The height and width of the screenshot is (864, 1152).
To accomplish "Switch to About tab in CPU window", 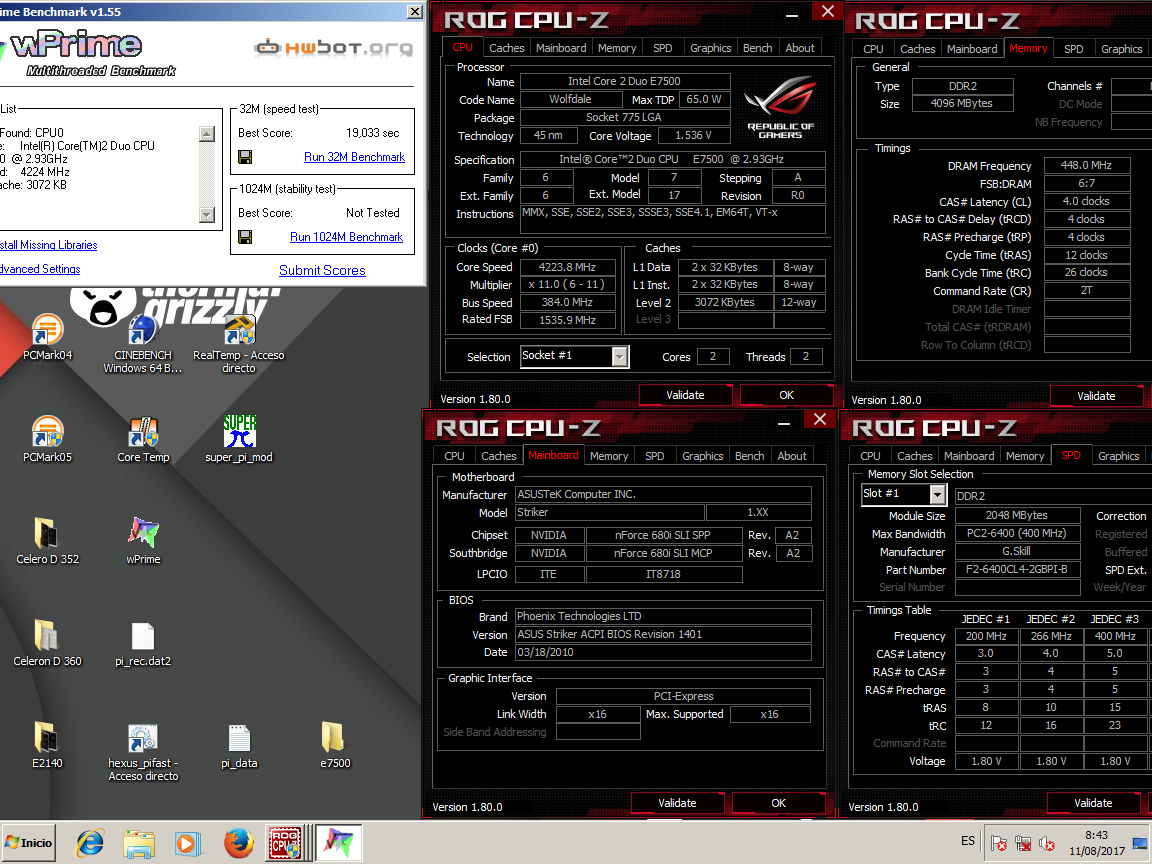I will [800, 48].
